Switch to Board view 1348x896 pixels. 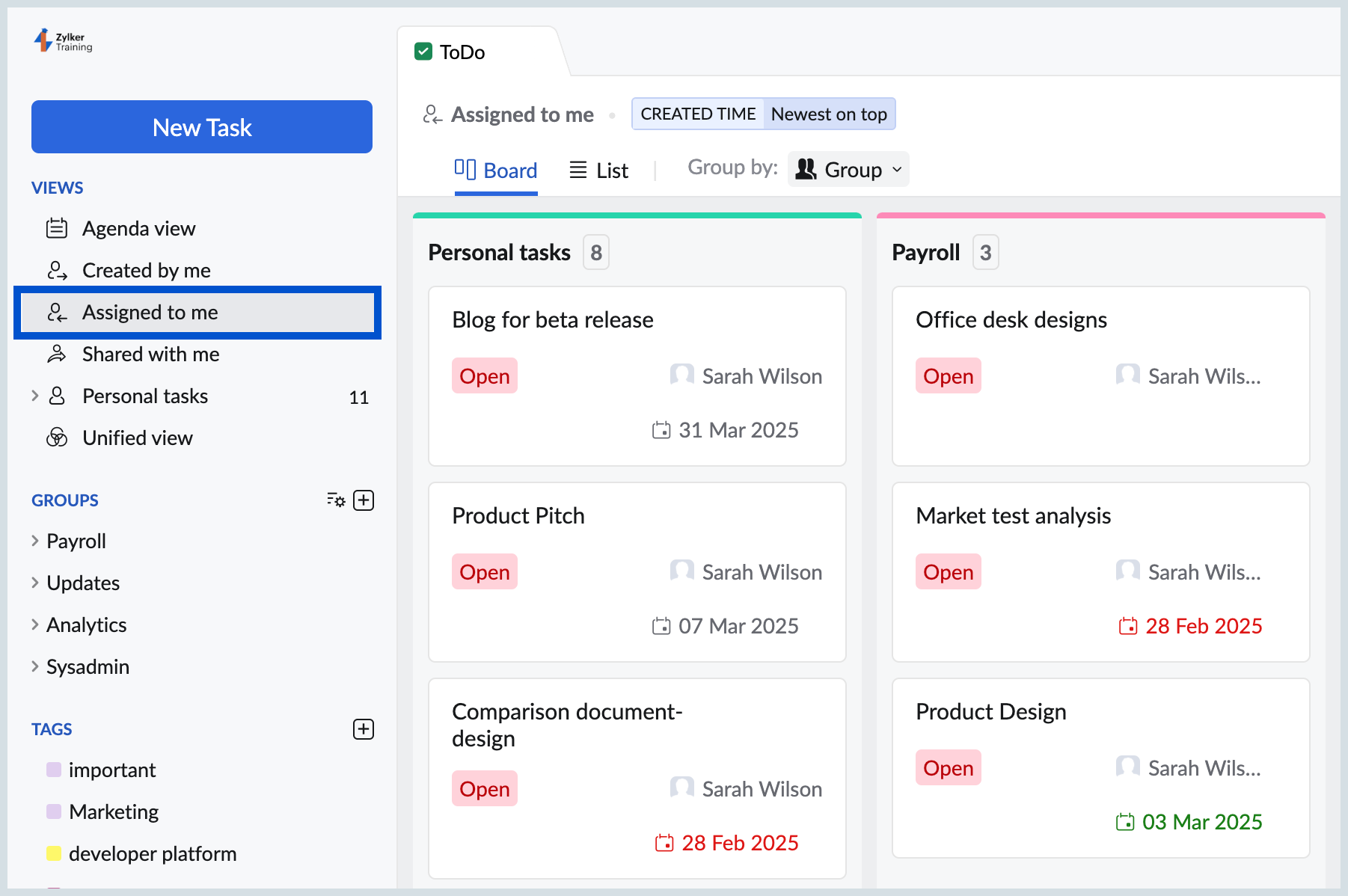496,171
